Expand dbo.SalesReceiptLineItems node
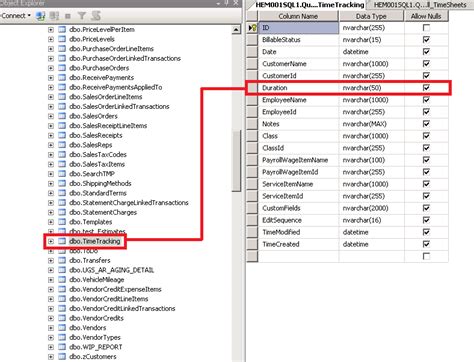 pos(51,126)
